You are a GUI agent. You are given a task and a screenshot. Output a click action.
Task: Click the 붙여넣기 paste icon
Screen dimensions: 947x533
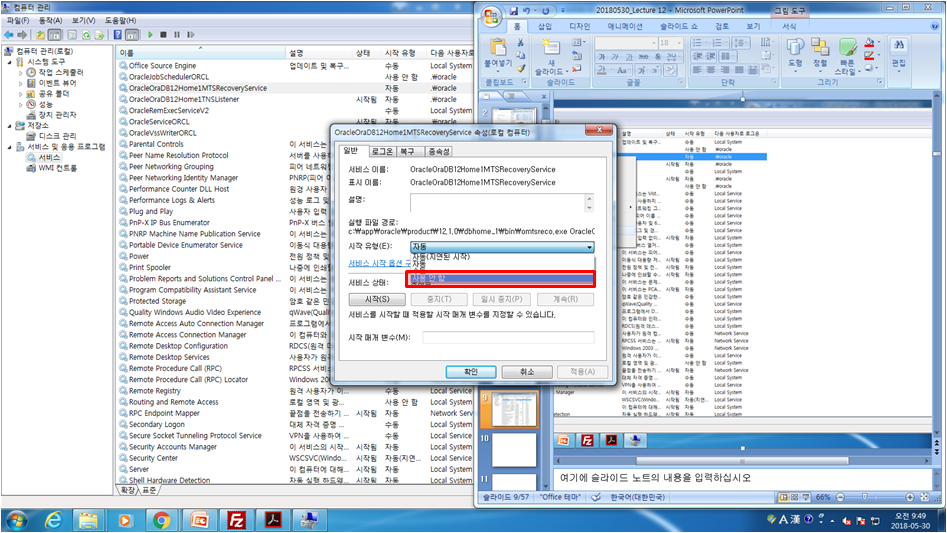(498, 48)
